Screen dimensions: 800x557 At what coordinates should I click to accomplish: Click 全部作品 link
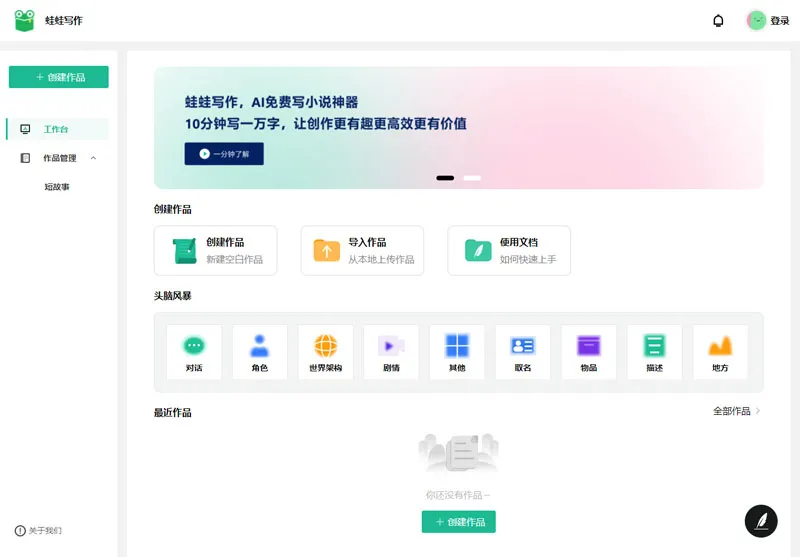732,411
